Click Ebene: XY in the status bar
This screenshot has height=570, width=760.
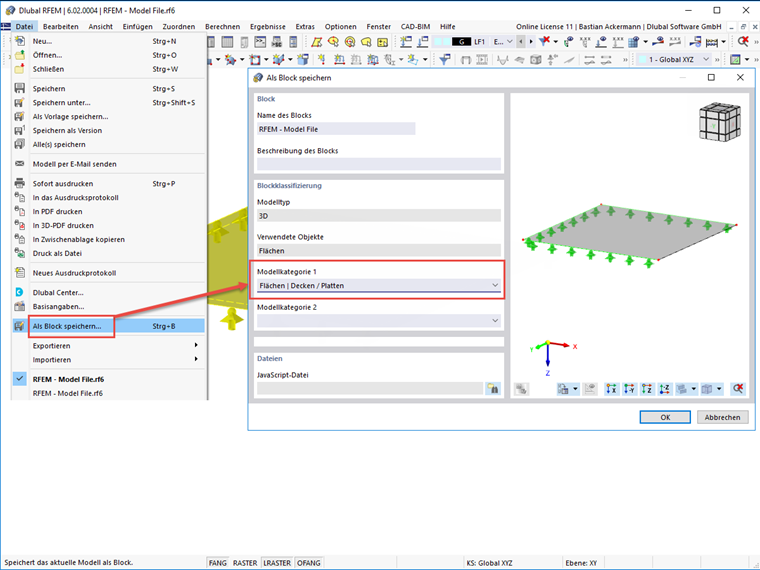581,563
